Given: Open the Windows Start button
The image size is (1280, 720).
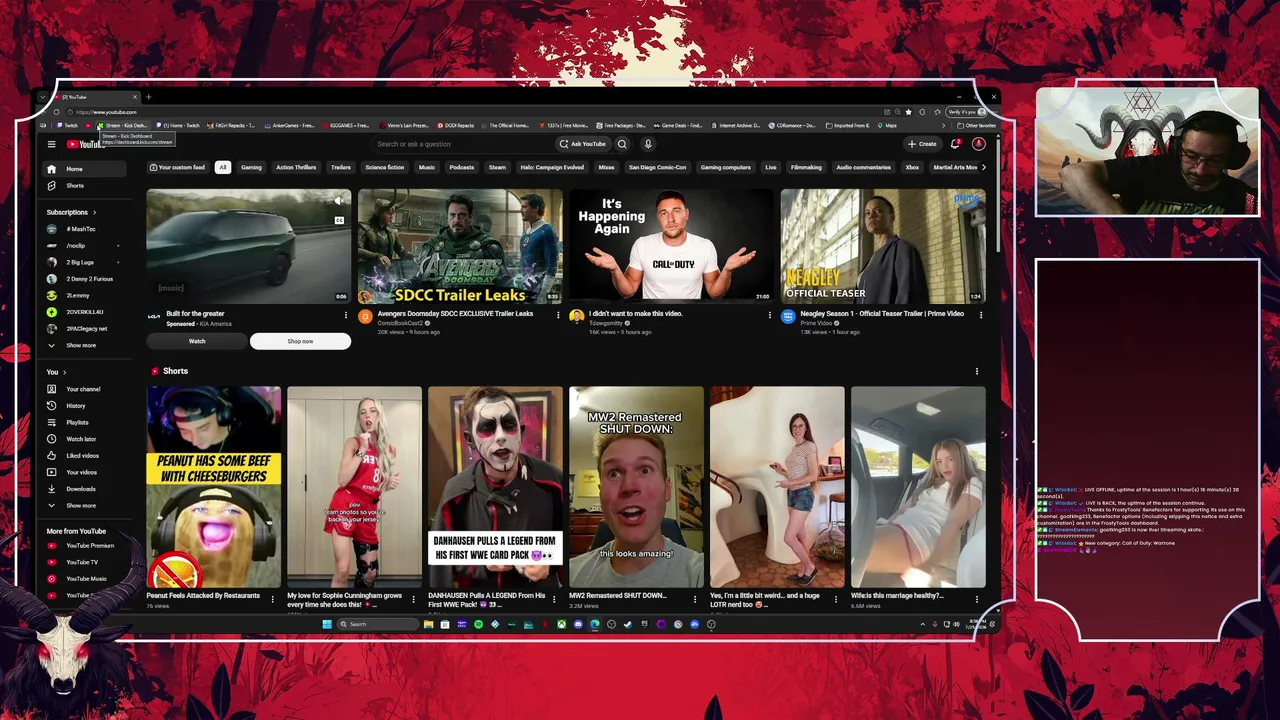Looking at the screenshot, I should coord(327,624).
